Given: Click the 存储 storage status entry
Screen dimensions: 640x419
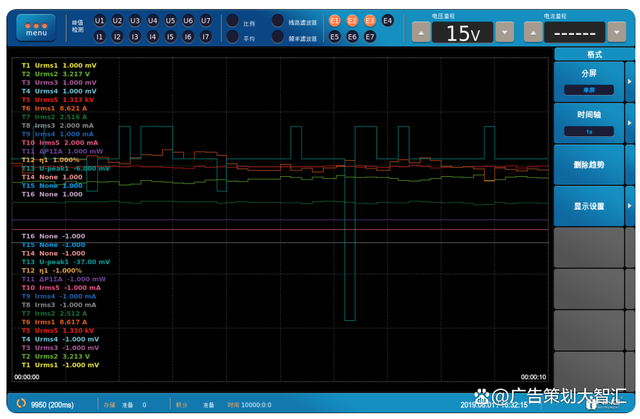Looking at the screenshot, I should click(109, 405).
